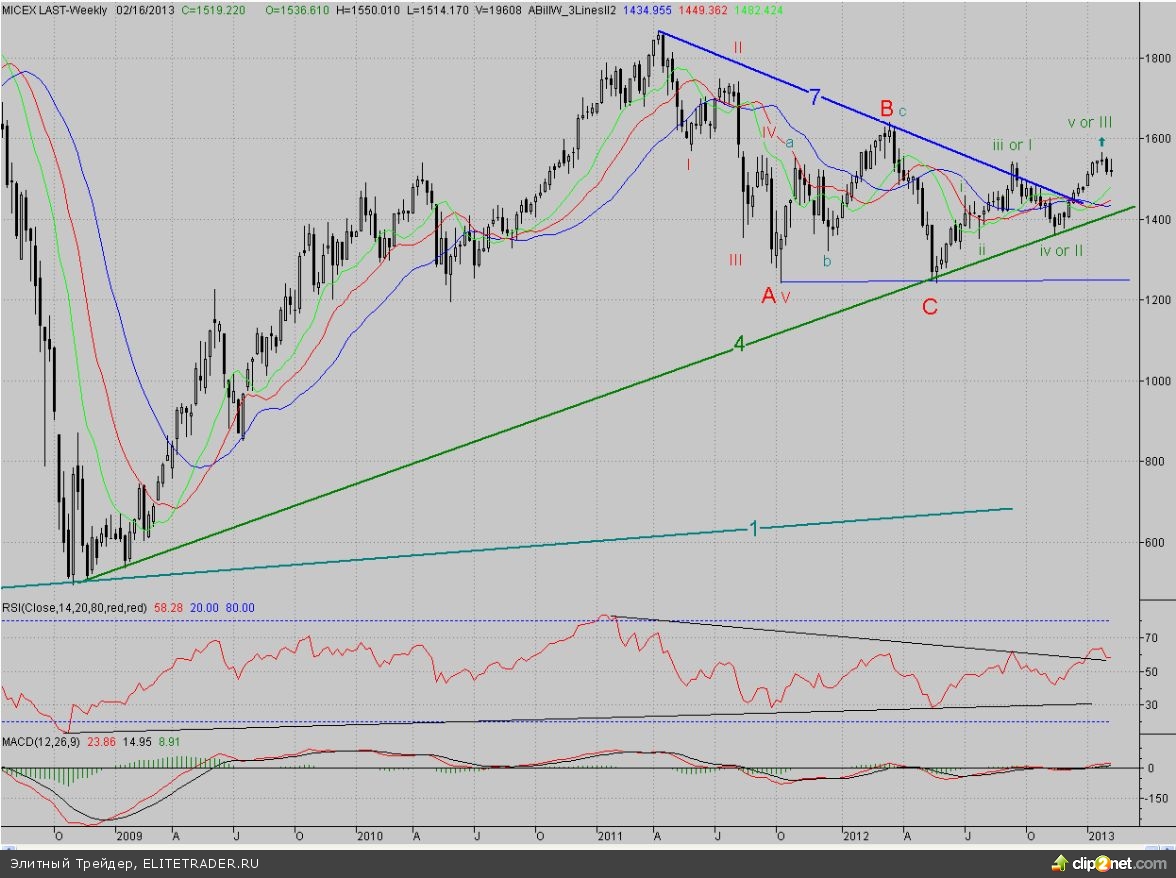The image size is (1176, 878).
Task: Click the MICEX LAST-Weekly chart title
Action: tap(56, 9)
